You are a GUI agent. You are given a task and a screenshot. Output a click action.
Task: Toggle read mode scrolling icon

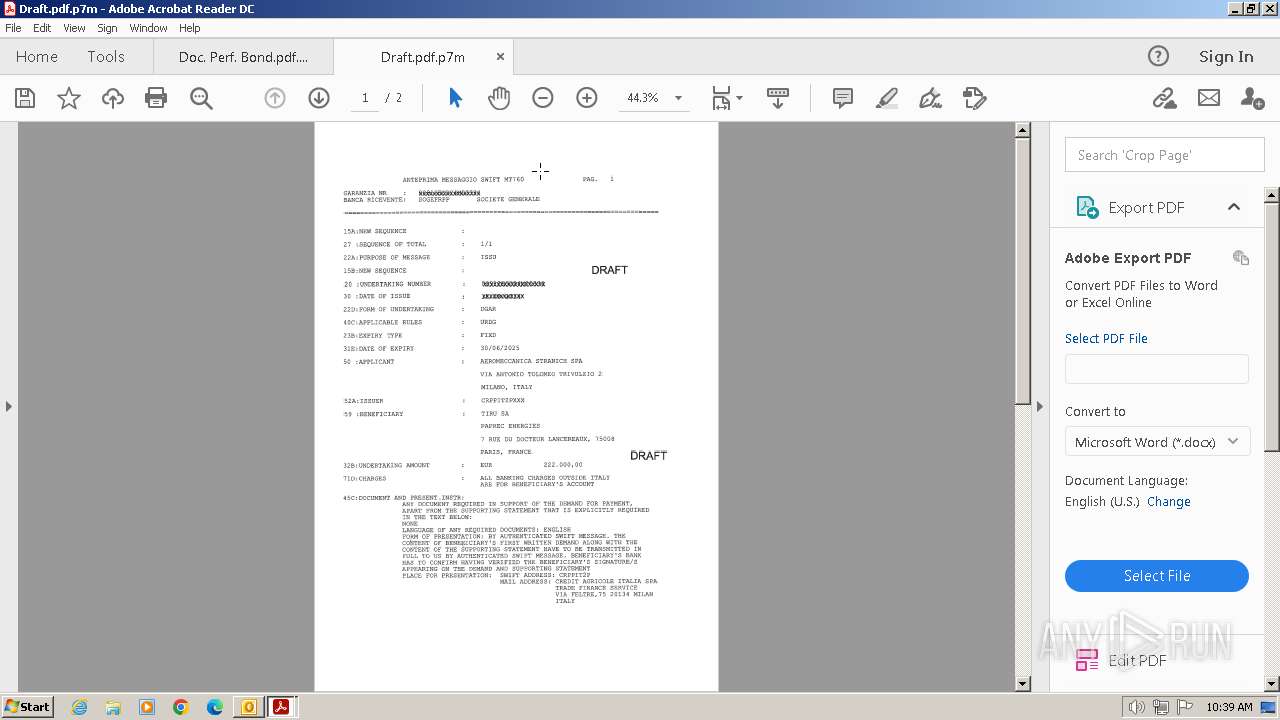[778, 98]
